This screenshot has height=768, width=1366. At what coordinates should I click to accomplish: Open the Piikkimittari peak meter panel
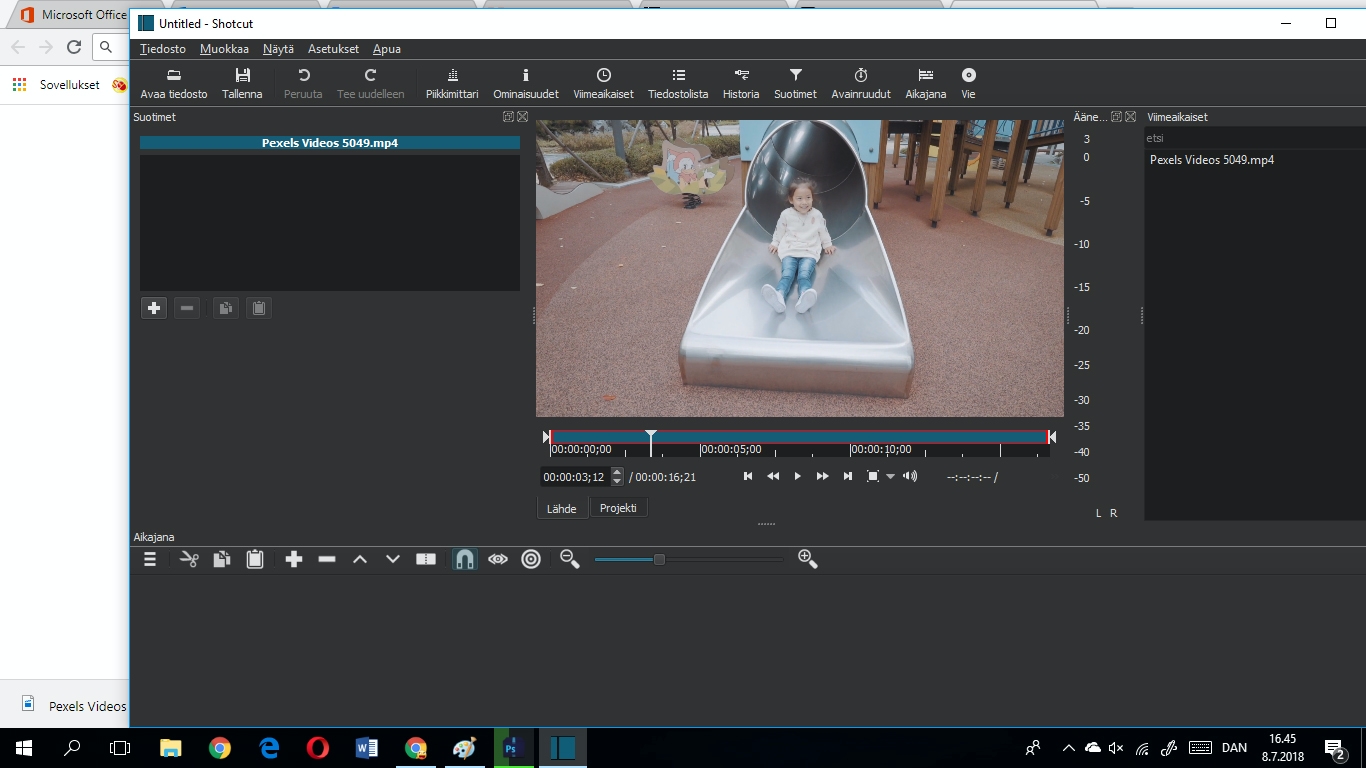click(452, 83)
